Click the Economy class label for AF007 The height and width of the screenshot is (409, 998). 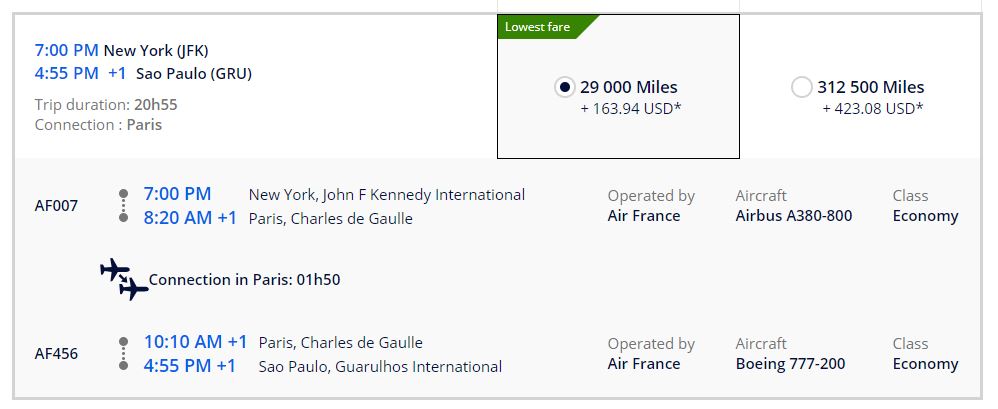(x=925, y=216)
